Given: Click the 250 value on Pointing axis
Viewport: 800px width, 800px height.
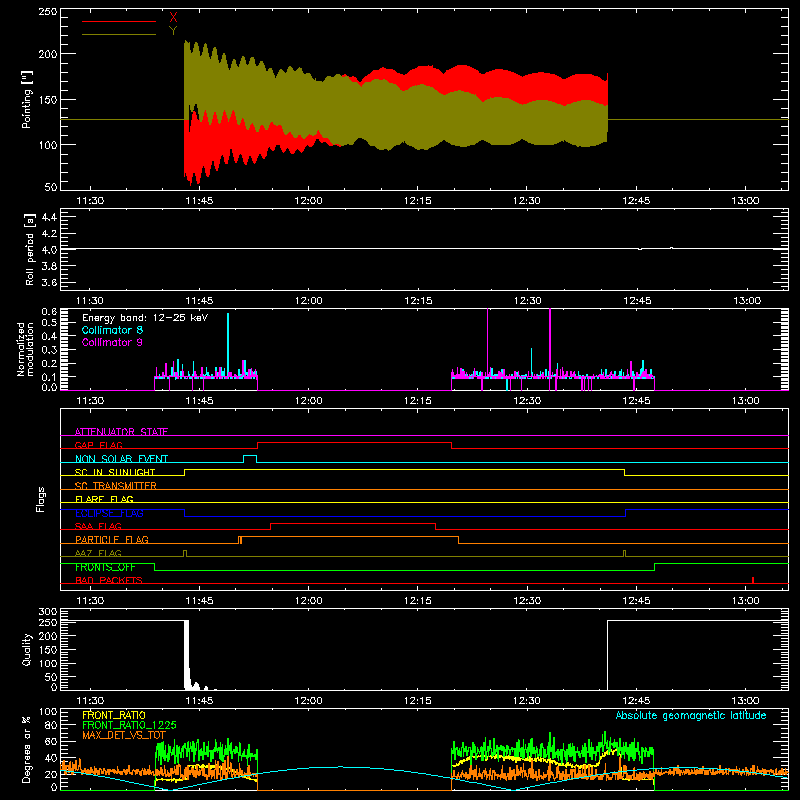Looking at the screenshot, I should [x=47, y=11].
